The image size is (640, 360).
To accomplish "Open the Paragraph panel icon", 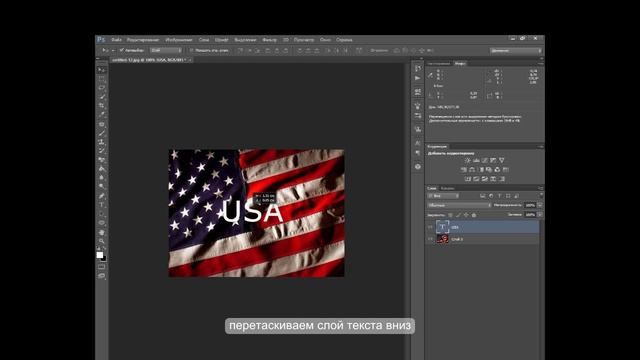I will click(x=418, y=153).
